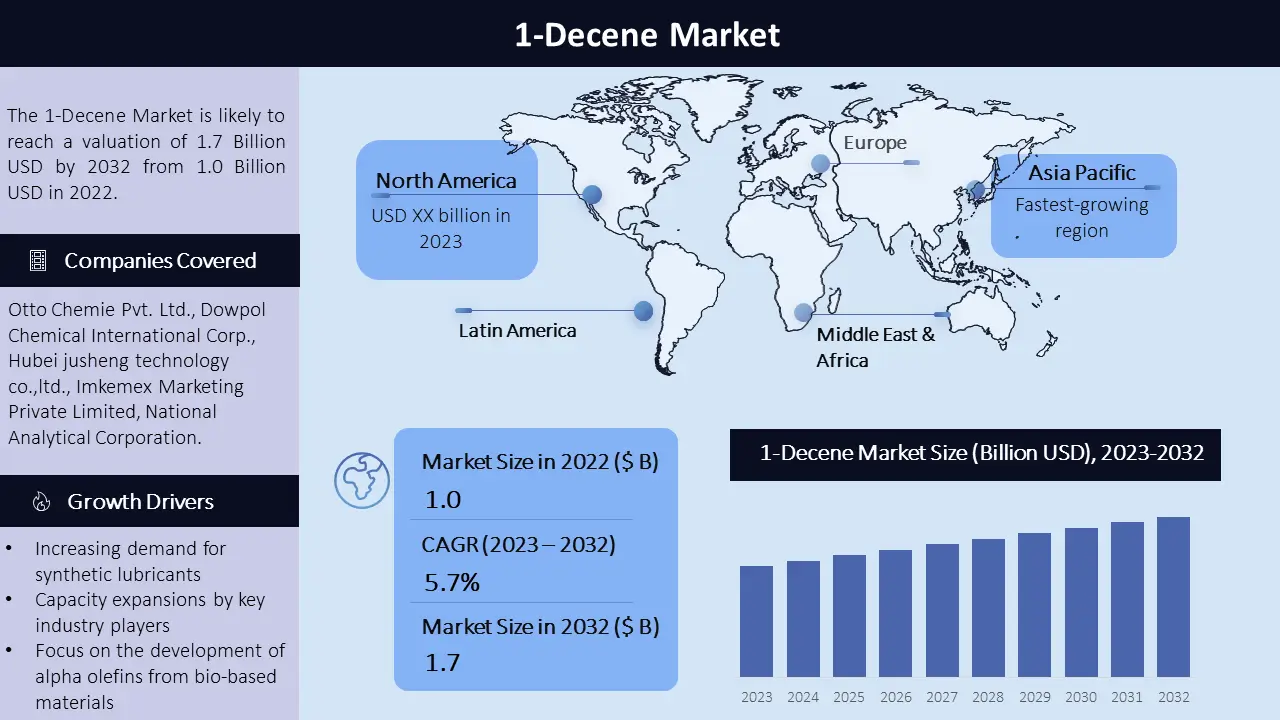Click the Latin America label
1280x720 pixels.
tap(517, 330)
